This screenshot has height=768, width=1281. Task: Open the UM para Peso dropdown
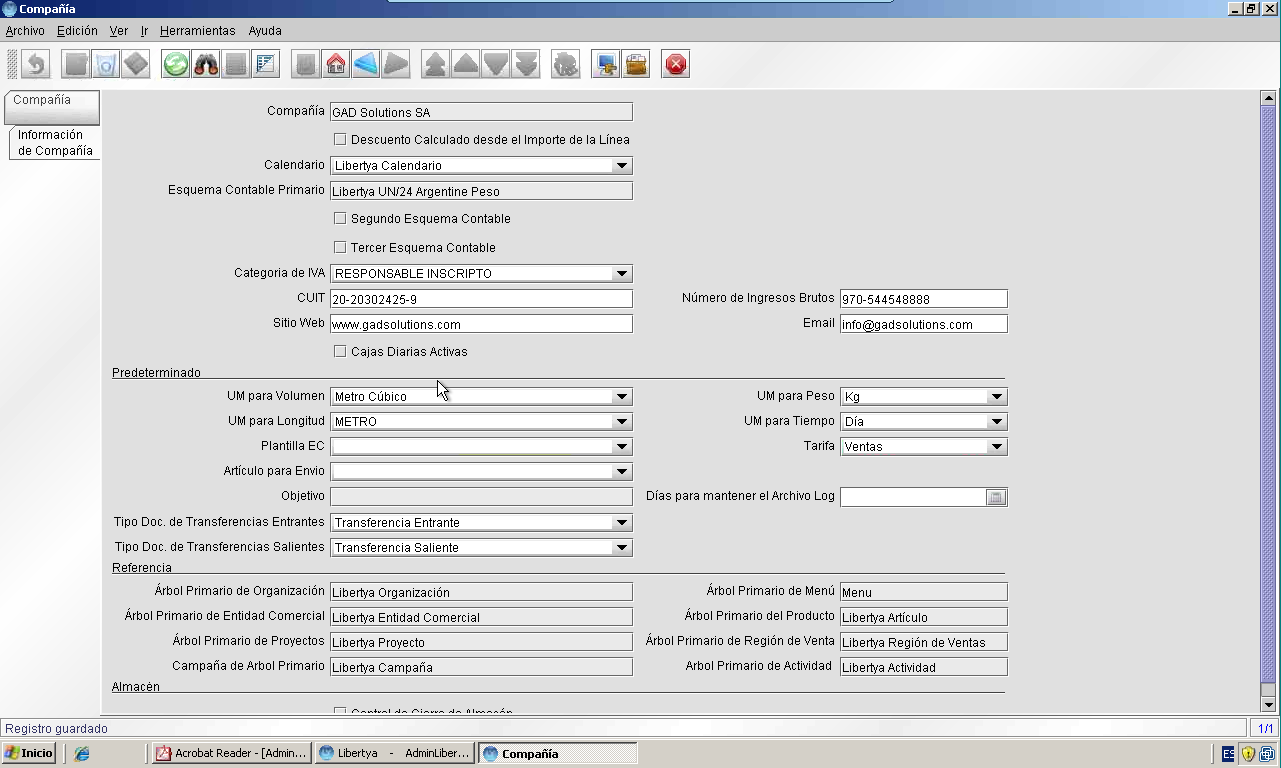[996, 397]
